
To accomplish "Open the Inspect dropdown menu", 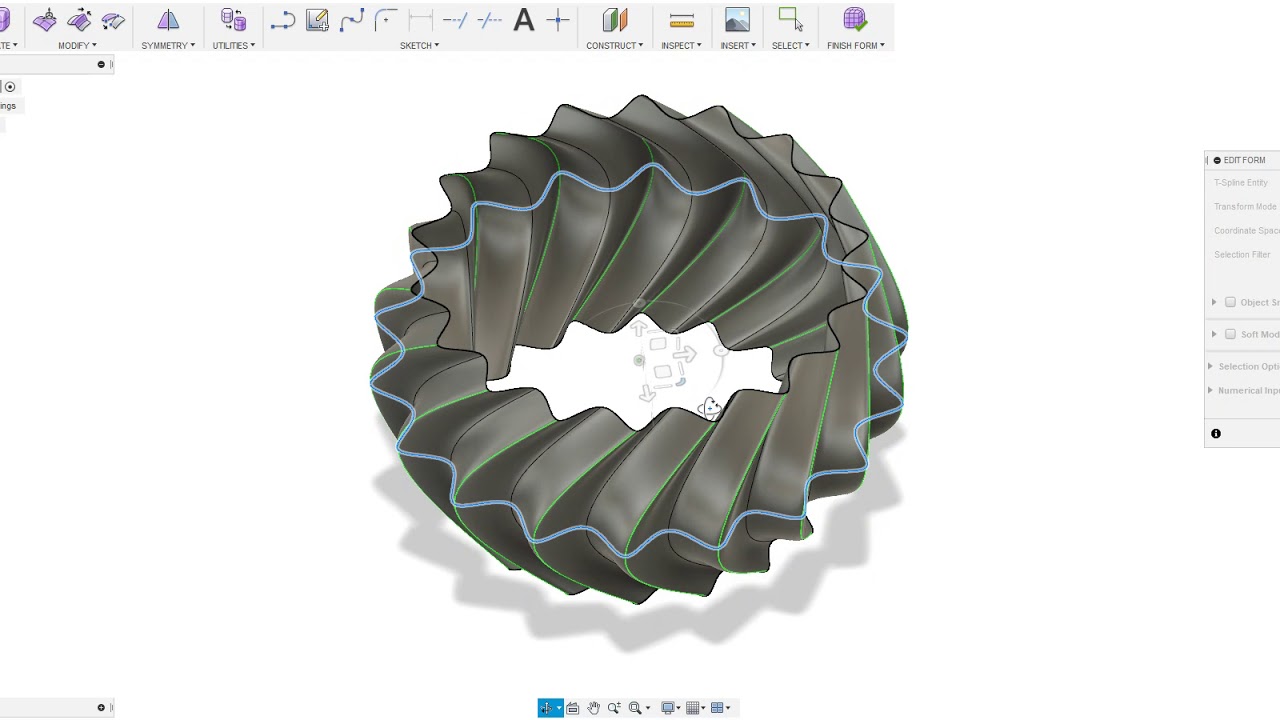I will click(681, 45).
